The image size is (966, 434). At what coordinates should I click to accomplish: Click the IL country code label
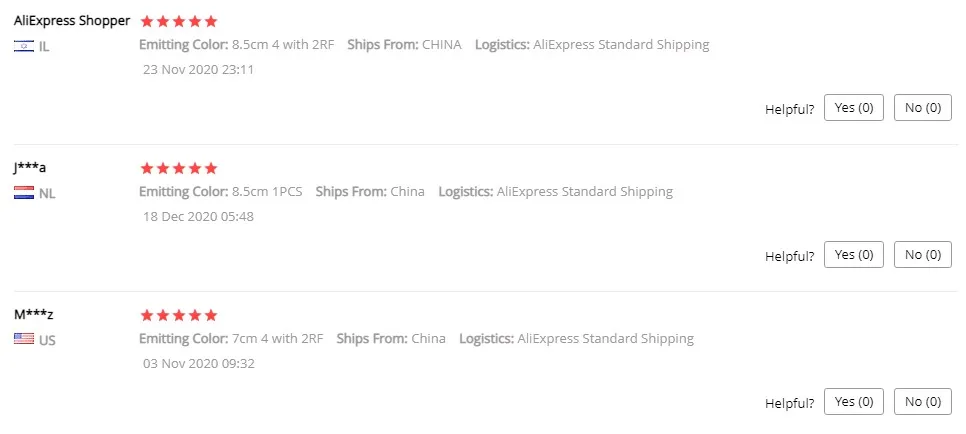(x=45, y=47)
